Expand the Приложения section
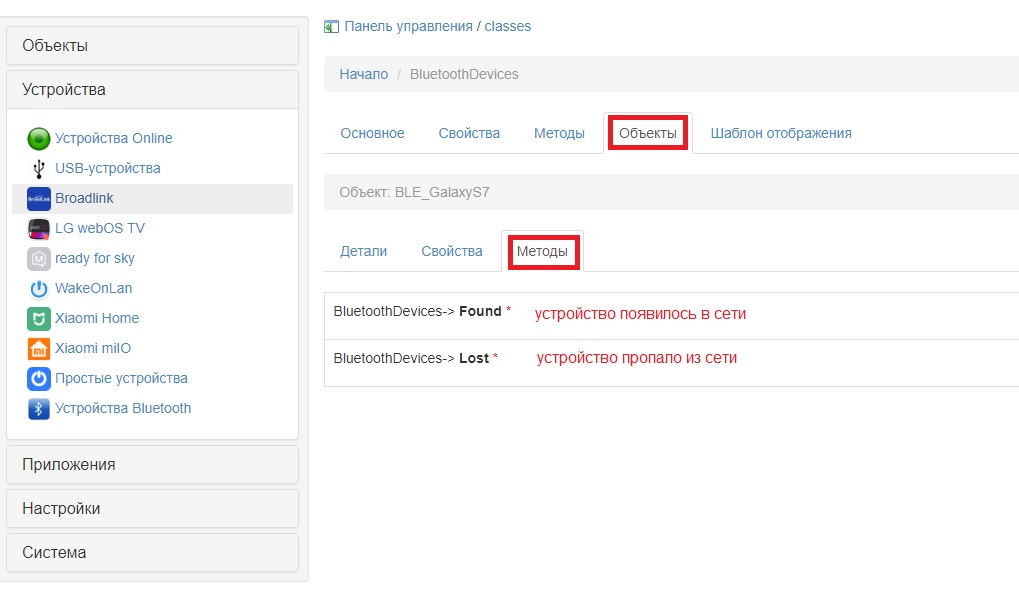 coord(70,464)
